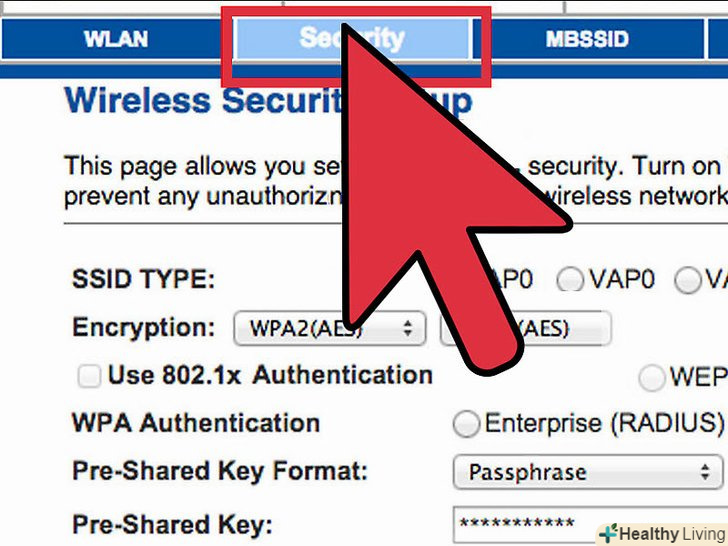Select the MBSSID tab

point(588,39)
